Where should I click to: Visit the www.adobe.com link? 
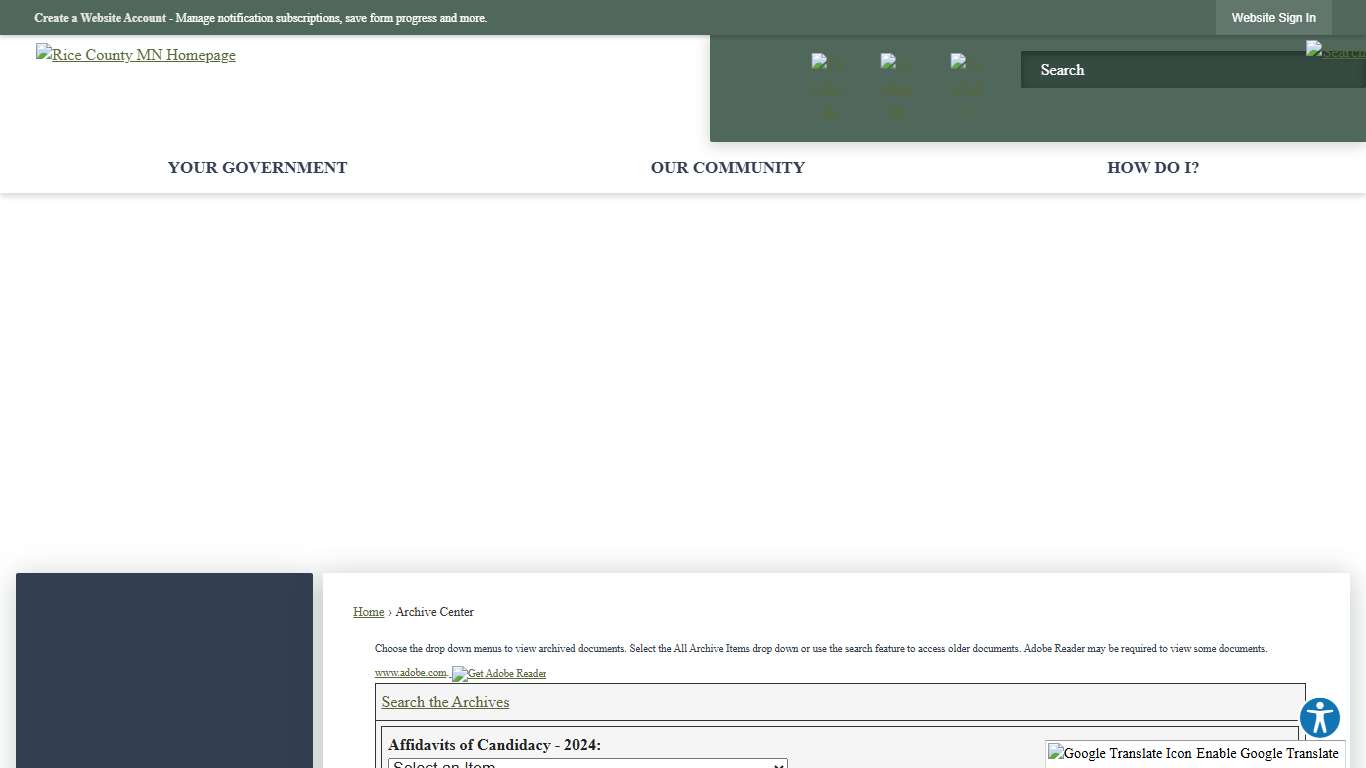tap(410, 673)
